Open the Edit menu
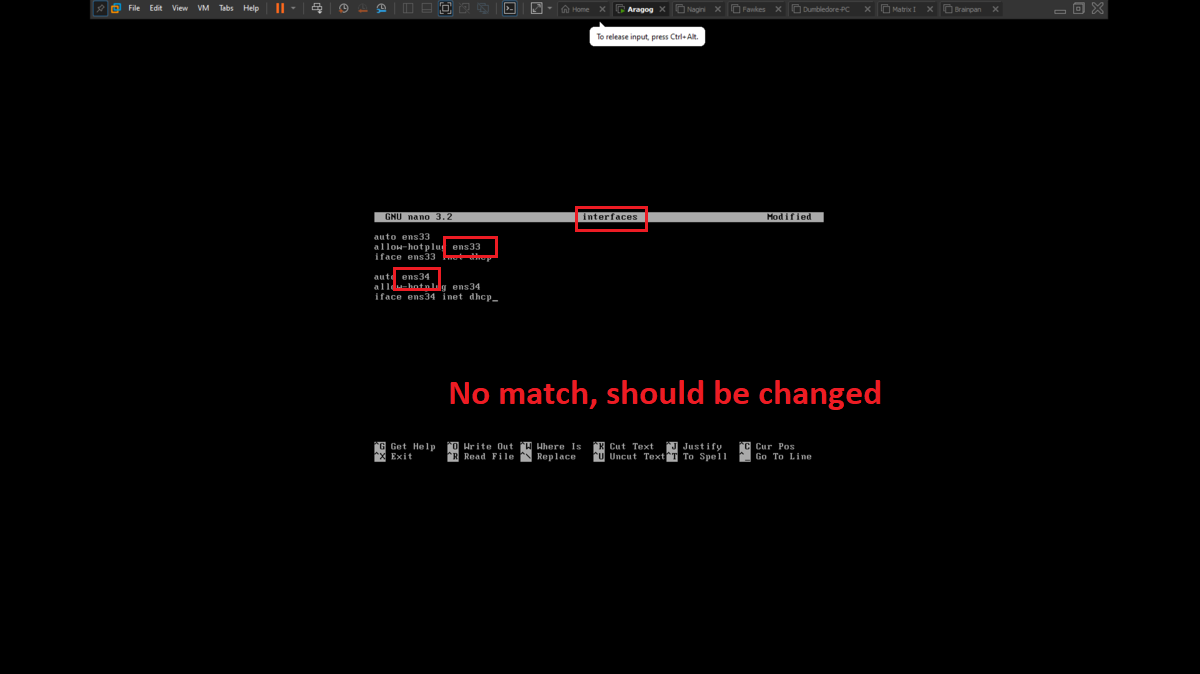Screen dimensions: 1200x674 coord(156,8)
